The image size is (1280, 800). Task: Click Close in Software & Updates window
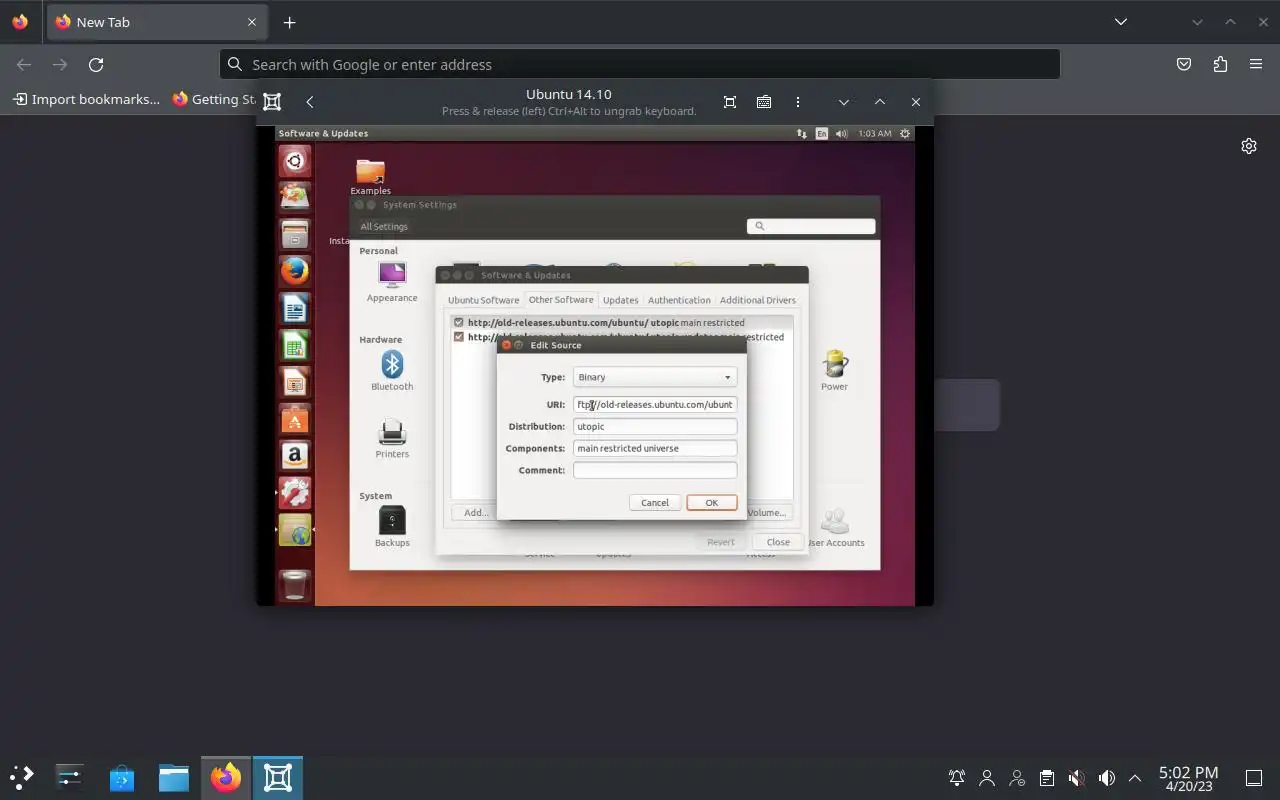(778, 542)
